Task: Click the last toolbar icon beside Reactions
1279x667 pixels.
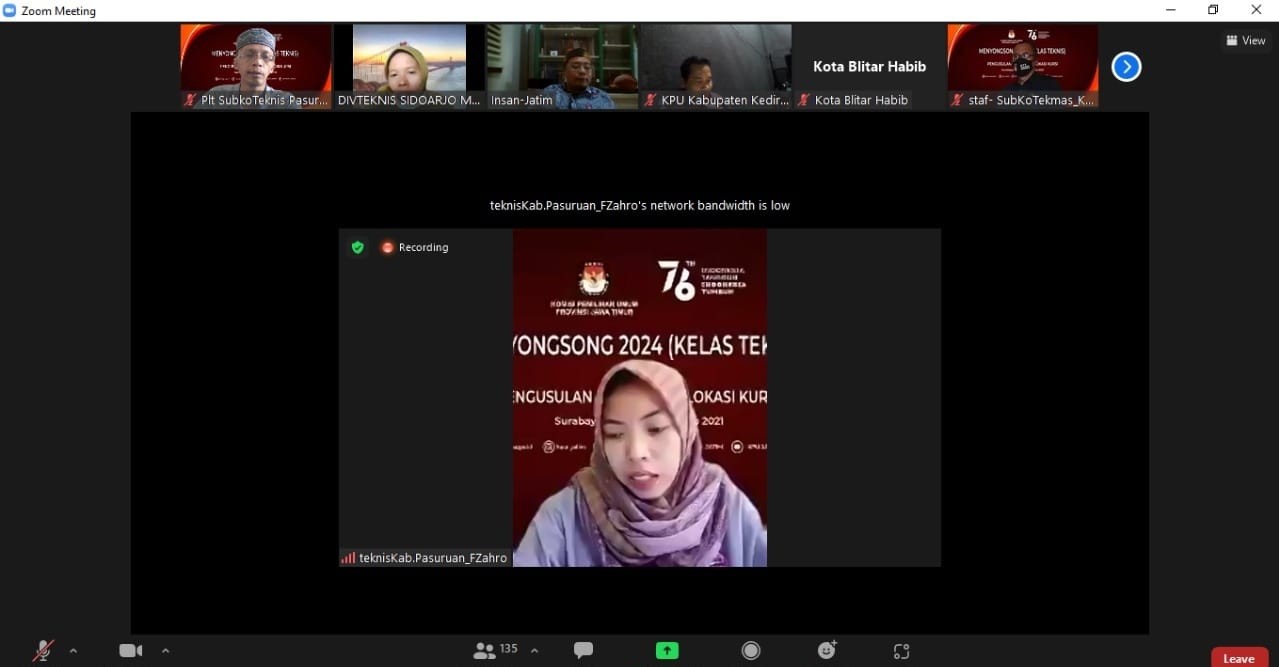Action: point(901,651)
